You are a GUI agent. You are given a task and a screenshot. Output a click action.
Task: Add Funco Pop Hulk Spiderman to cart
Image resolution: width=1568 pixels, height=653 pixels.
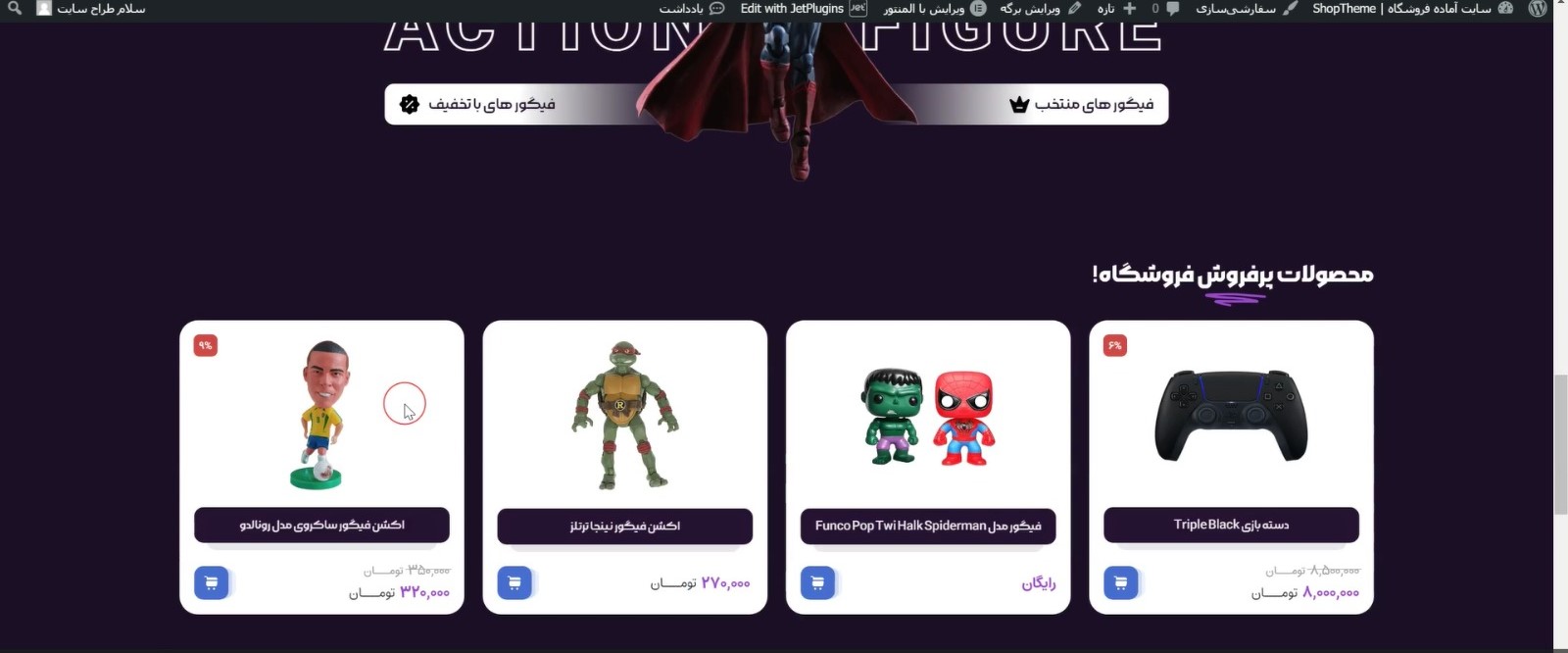(818, 583)
